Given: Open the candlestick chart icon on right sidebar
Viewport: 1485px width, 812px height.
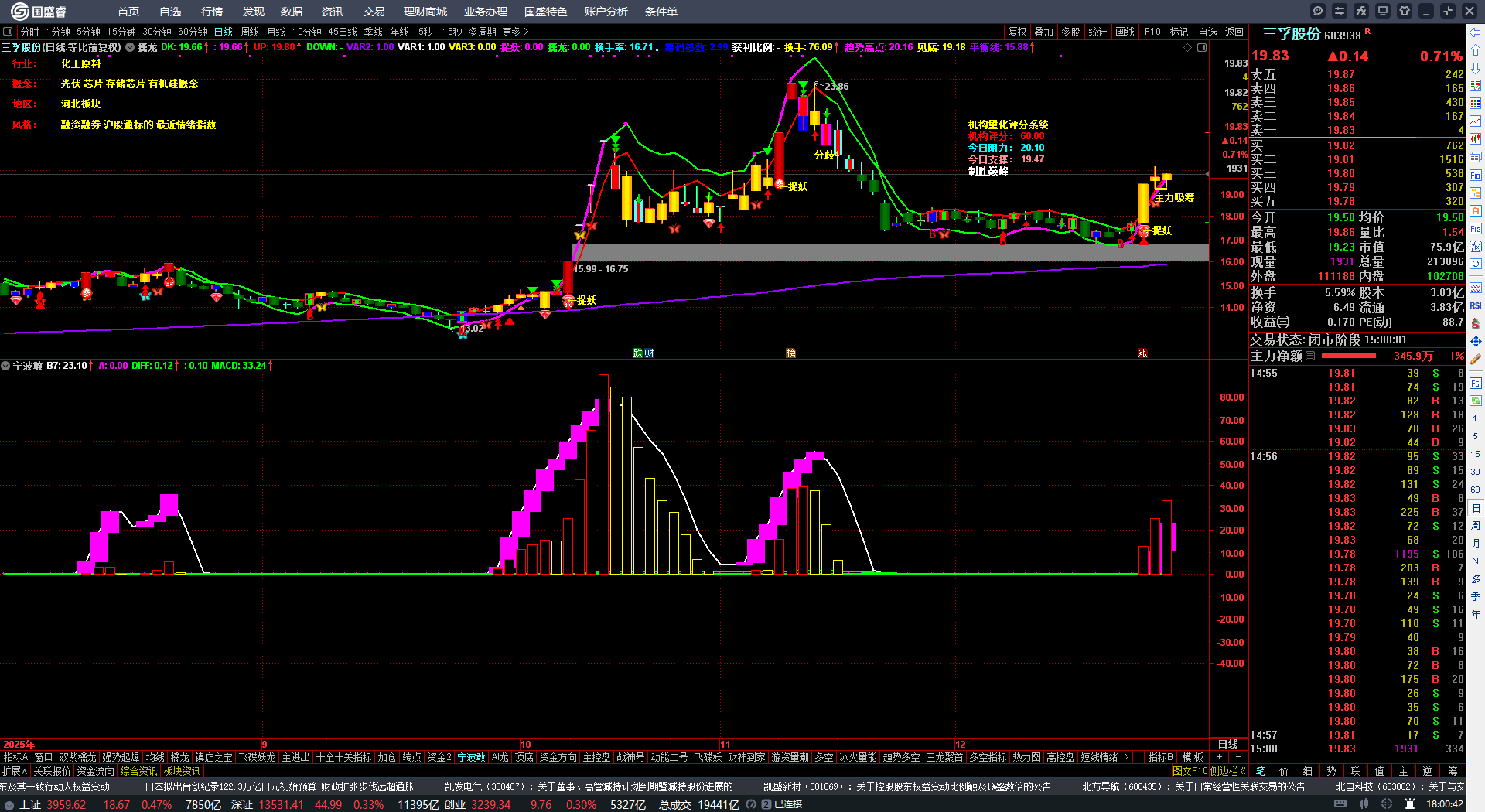Looking at the screenshot, I should (1476, 139).
